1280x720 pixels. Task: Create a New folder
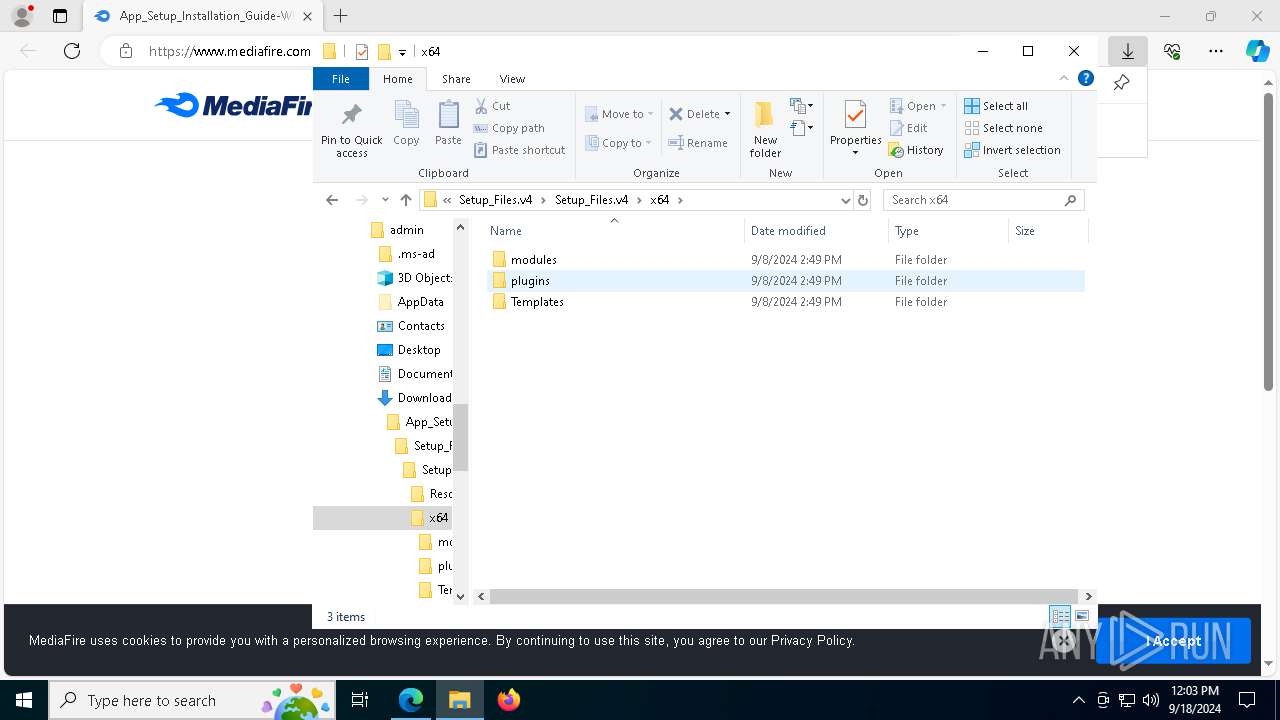[x=765, y=129]
